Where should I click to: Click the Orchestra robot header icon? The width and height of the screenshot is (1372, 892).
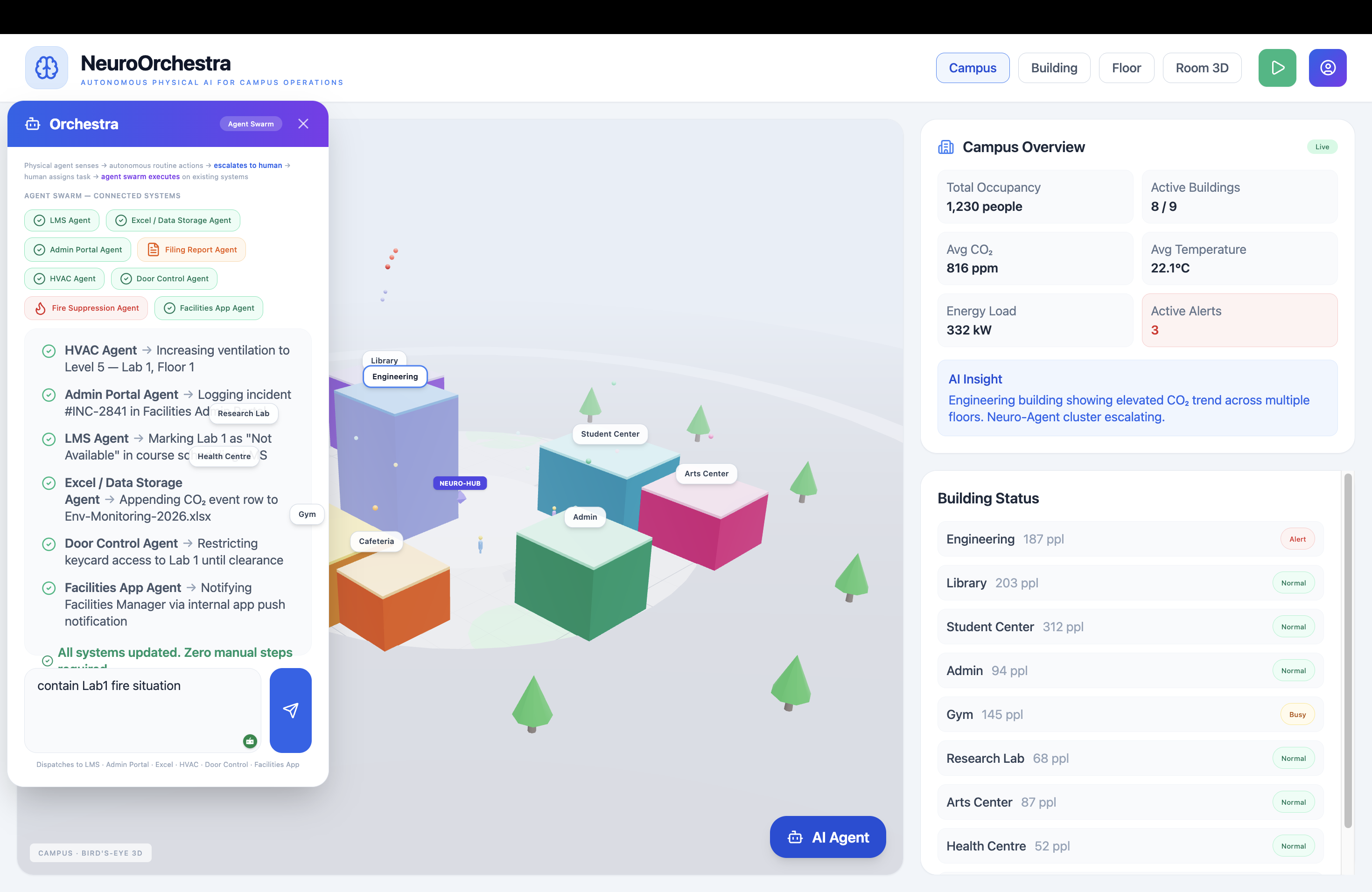click(x=33, y=124)
